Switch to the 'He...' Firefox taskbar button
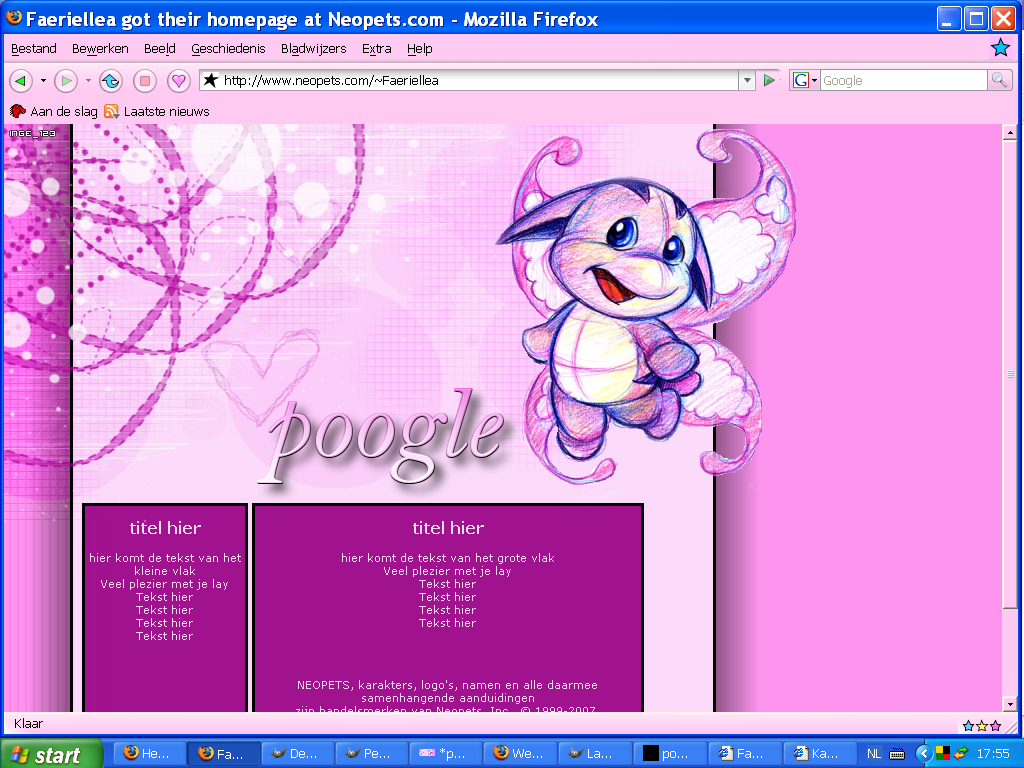This screenshot has height=768, width=1024. coord(150,754)
